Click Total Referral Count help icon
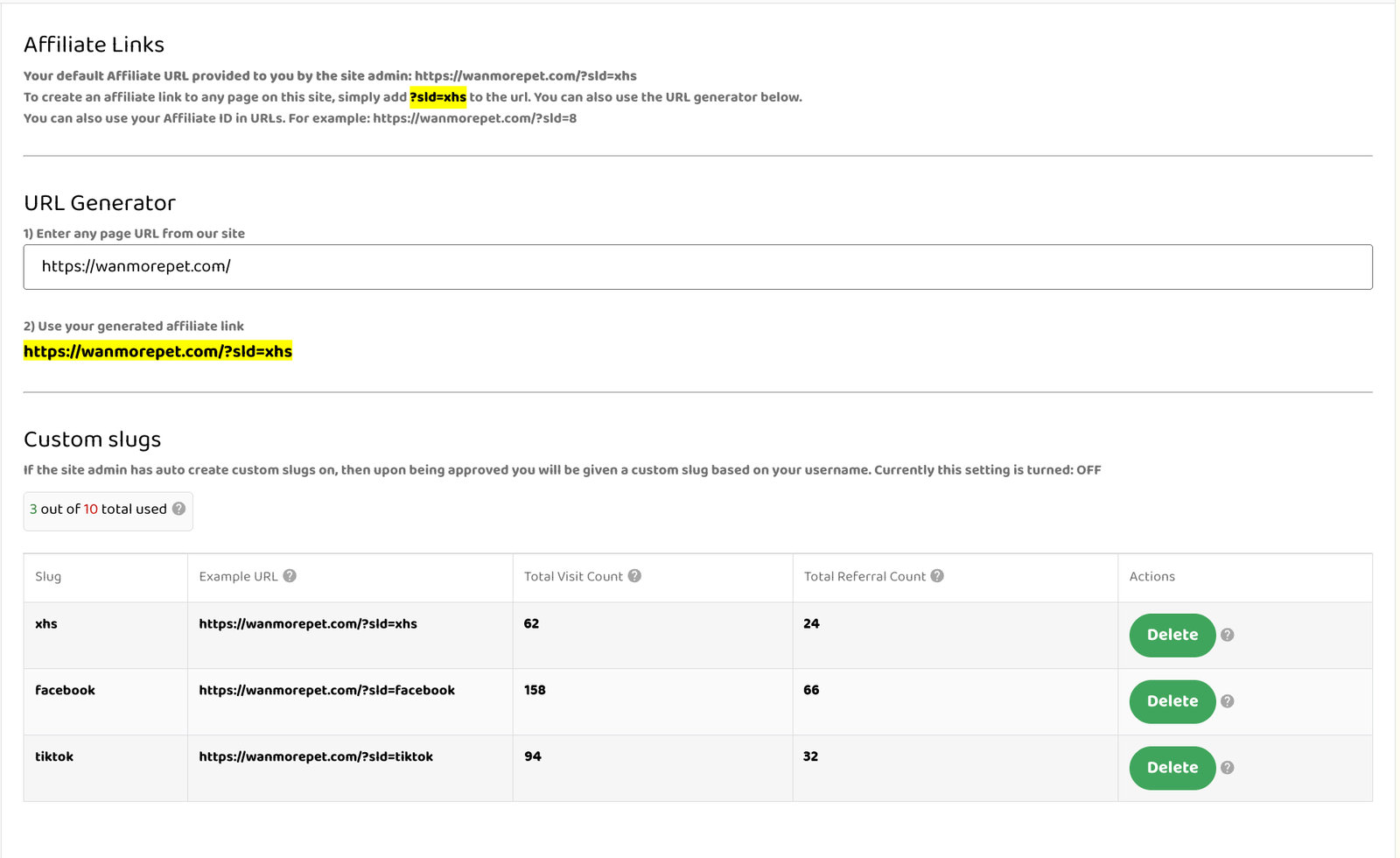Screen dimensions: 1400x858 [x=937, y=576]
